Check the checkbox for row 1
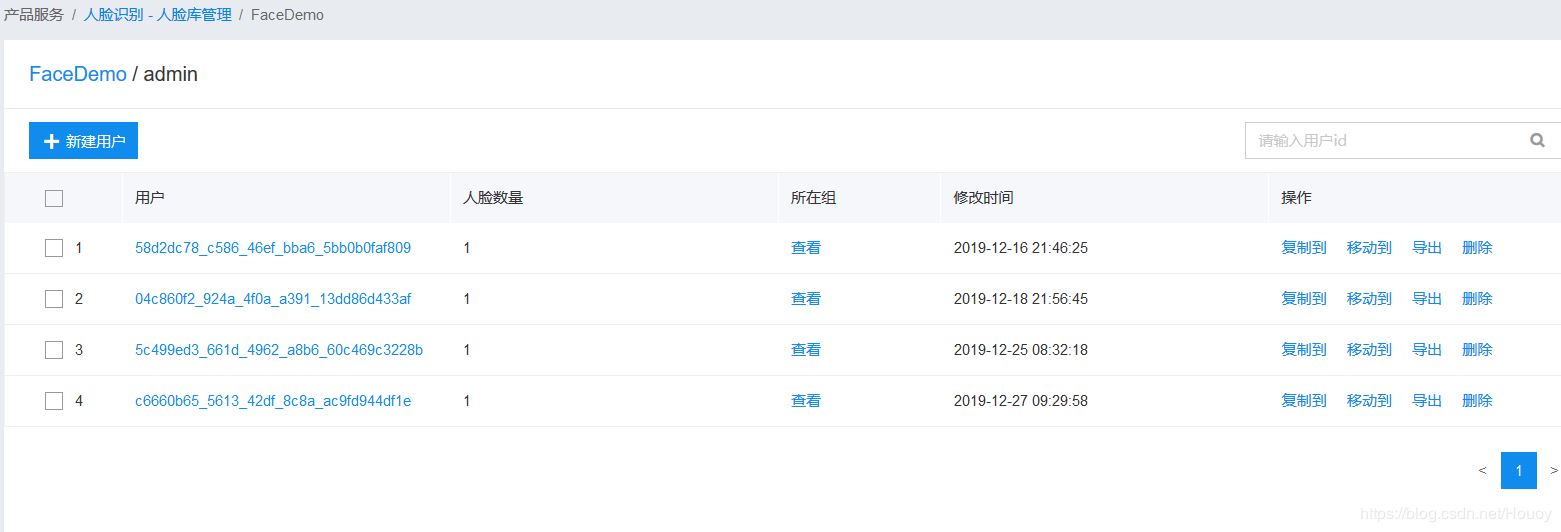Screen dimensions: 1561x532 click(x=54, y=248)
